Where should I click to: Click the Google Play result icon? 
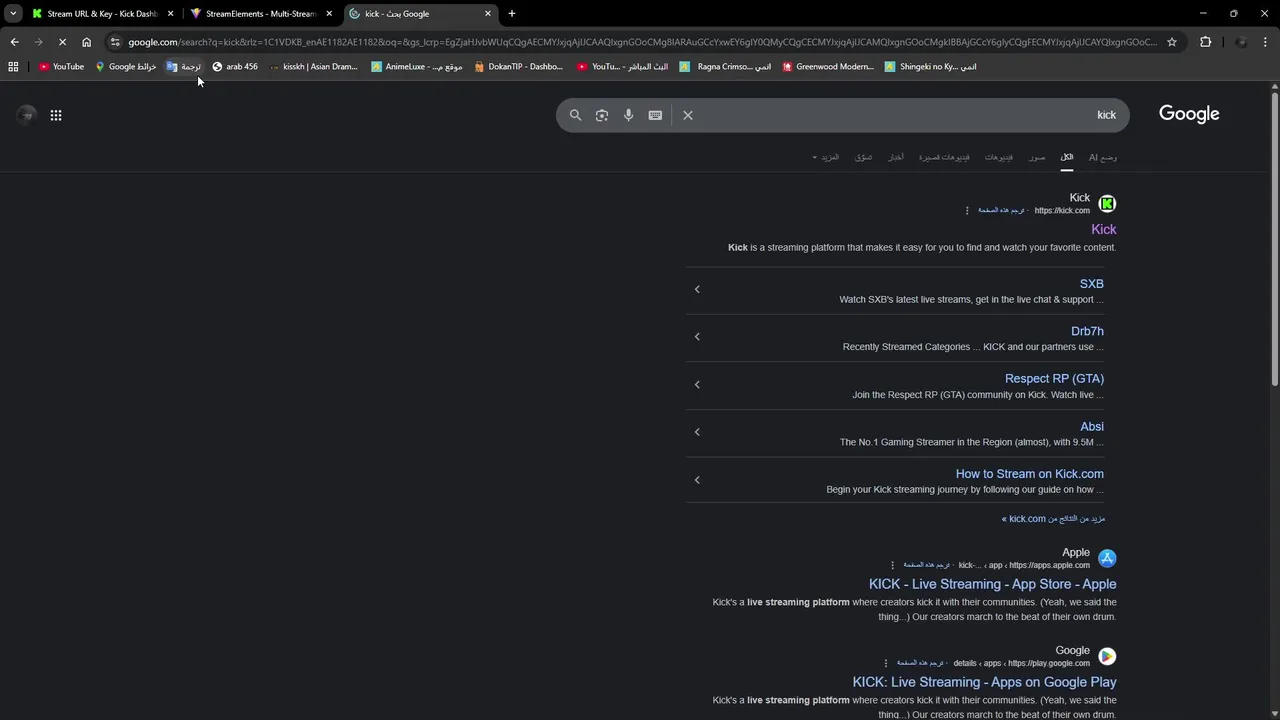coord(1107,656)
